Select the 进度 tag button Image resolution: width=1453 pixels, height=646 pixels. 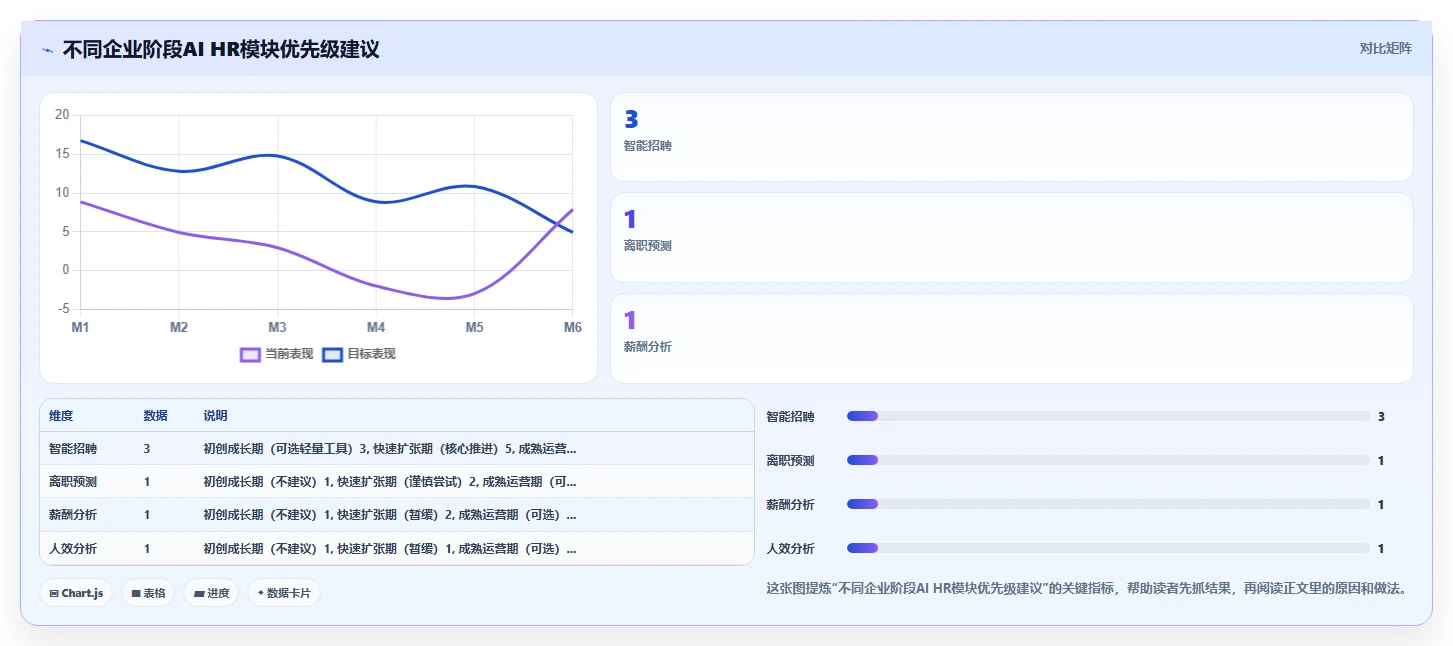tap(211, 593)
